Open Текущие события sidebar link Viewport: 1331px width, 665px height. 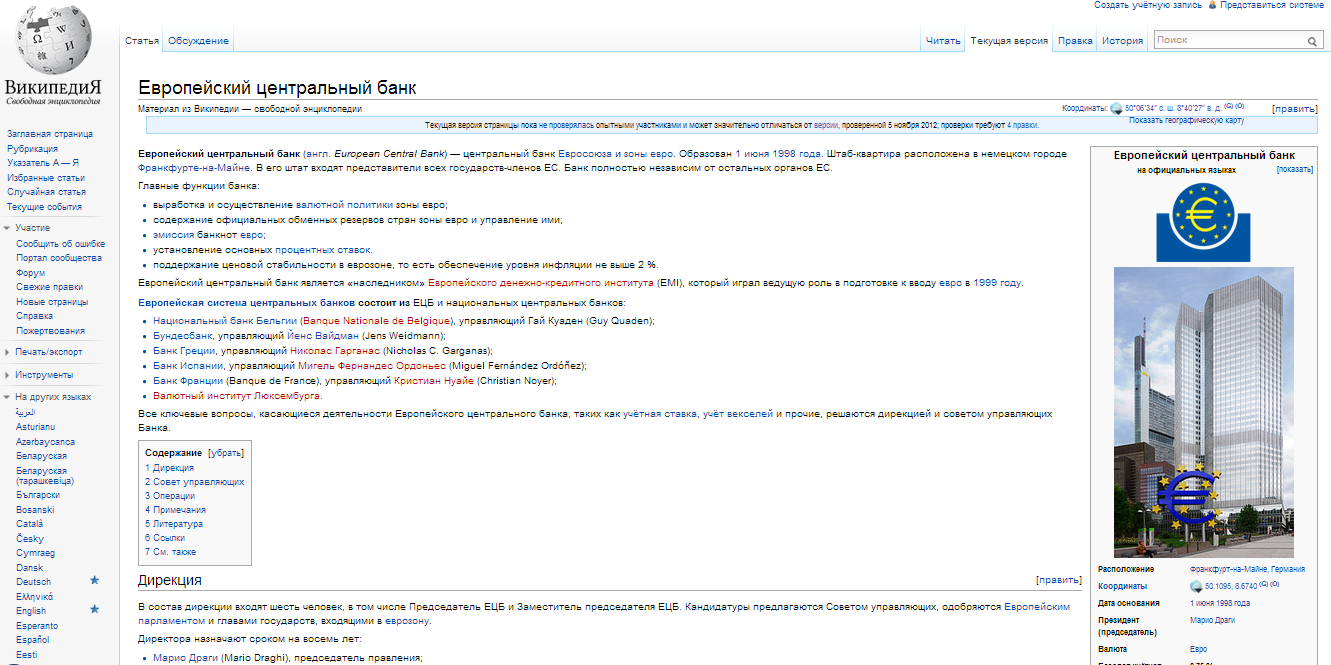[x=44, y=206]
